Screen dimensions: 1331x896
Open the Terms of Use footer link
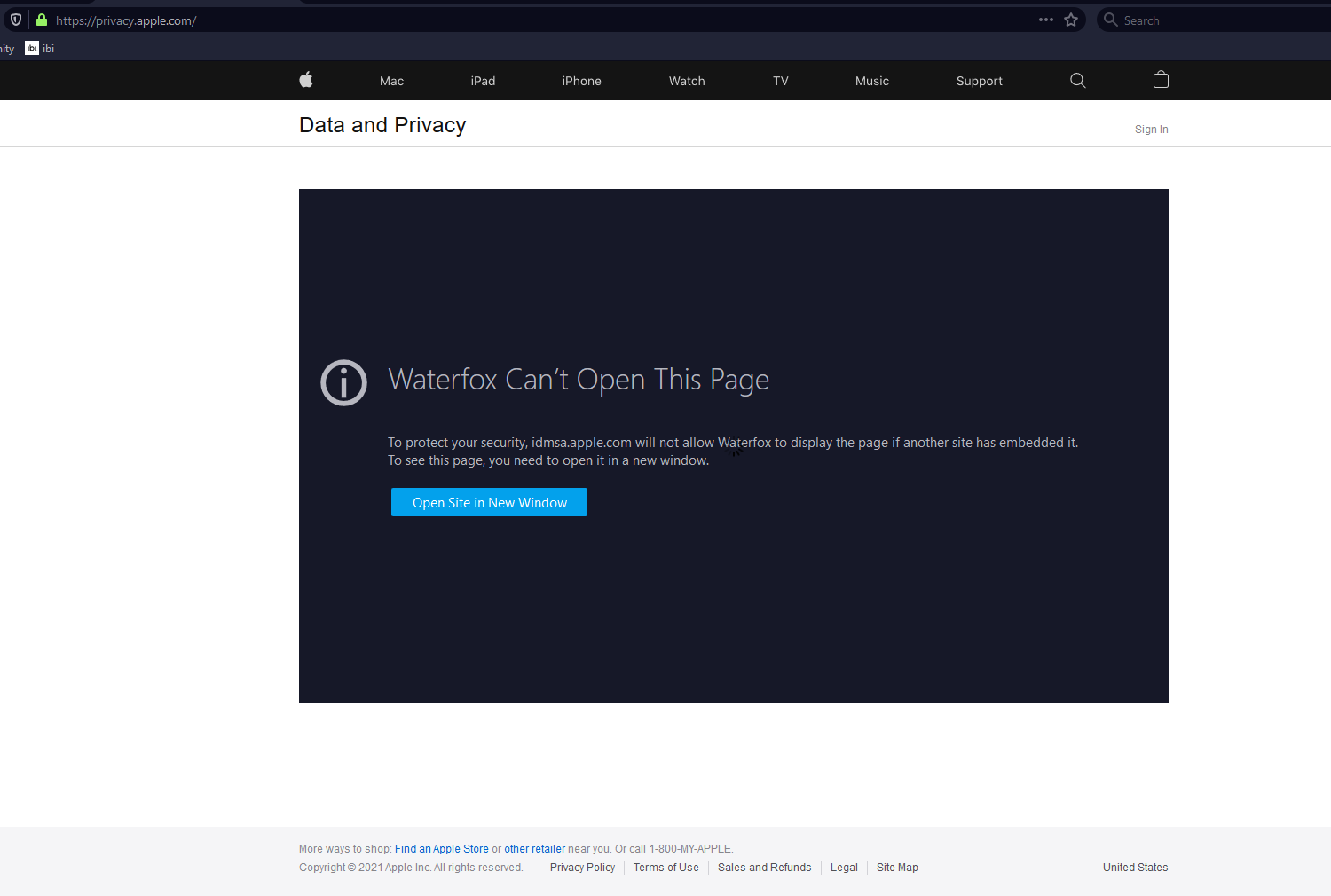click(x=665, y=868)
